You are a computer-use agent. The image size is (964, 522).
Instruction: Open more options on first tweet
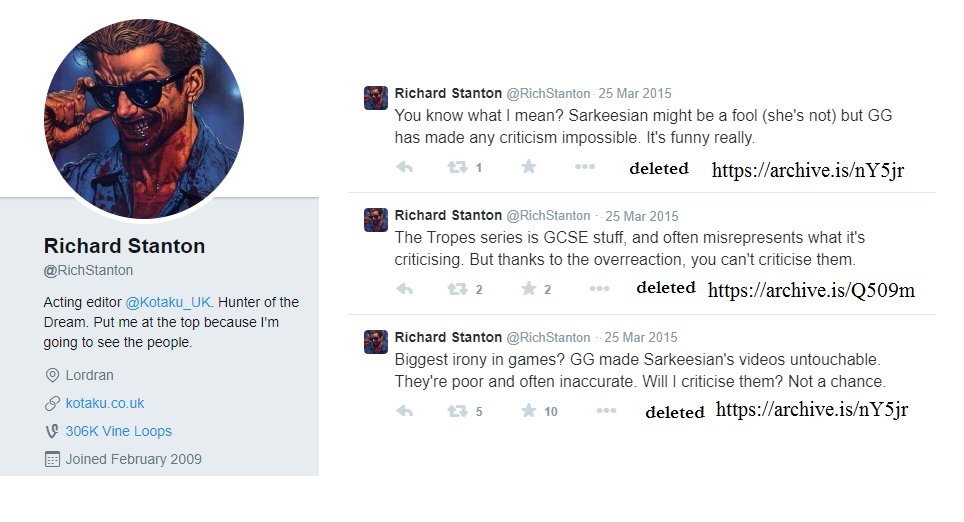pyautogui.click(x=584, y=166)
